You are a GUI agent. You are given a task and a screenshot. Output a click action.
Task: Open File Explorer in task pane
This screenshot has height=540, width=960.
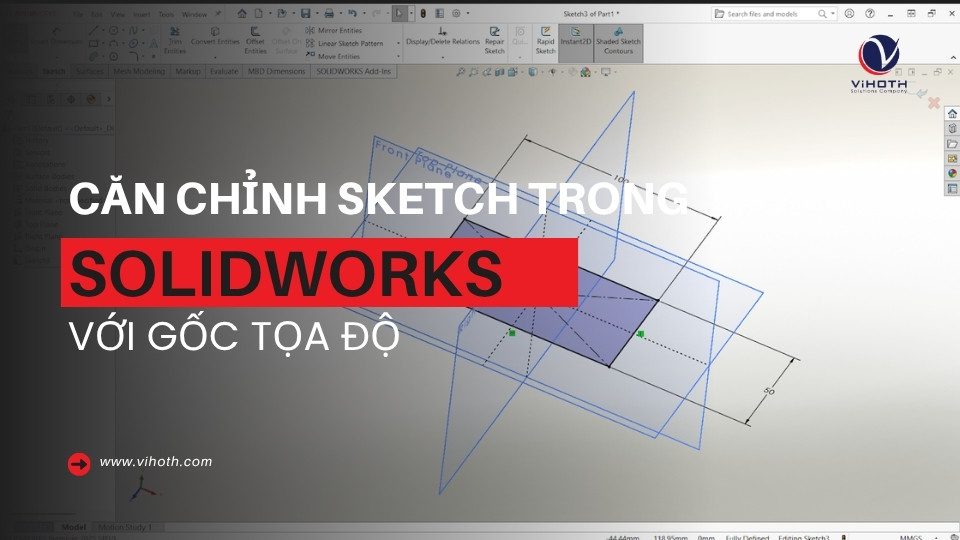coord(952,144)
